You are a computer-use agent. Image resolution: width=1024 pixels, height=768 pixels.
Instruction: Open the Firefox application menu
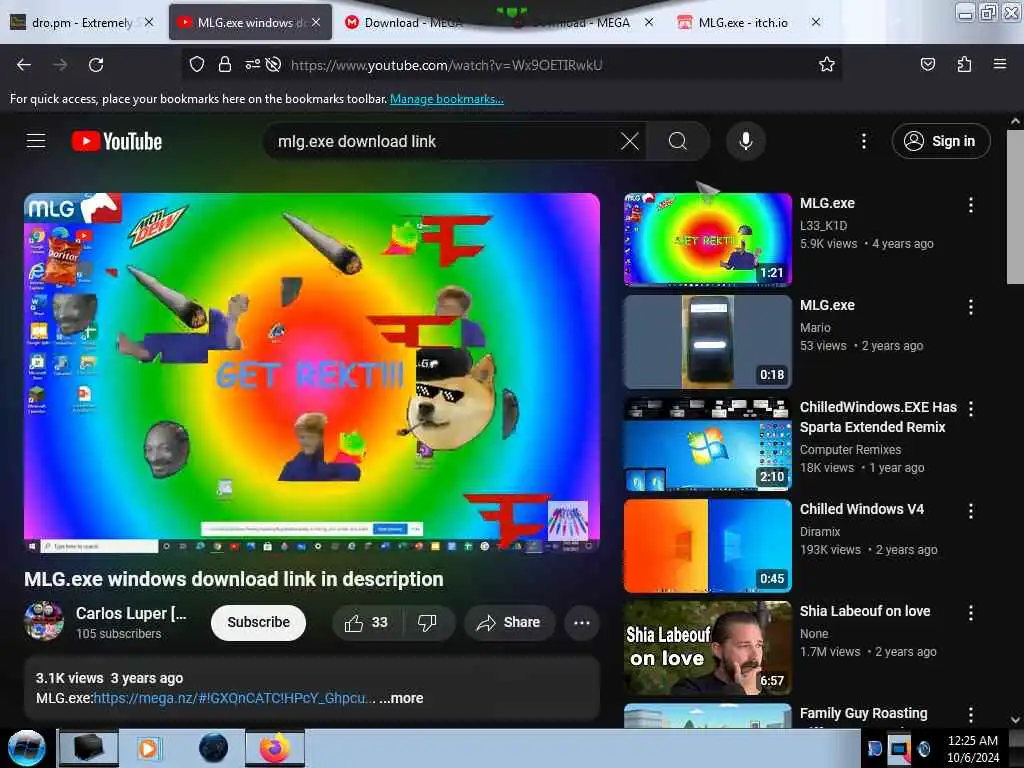(1000, 64)
